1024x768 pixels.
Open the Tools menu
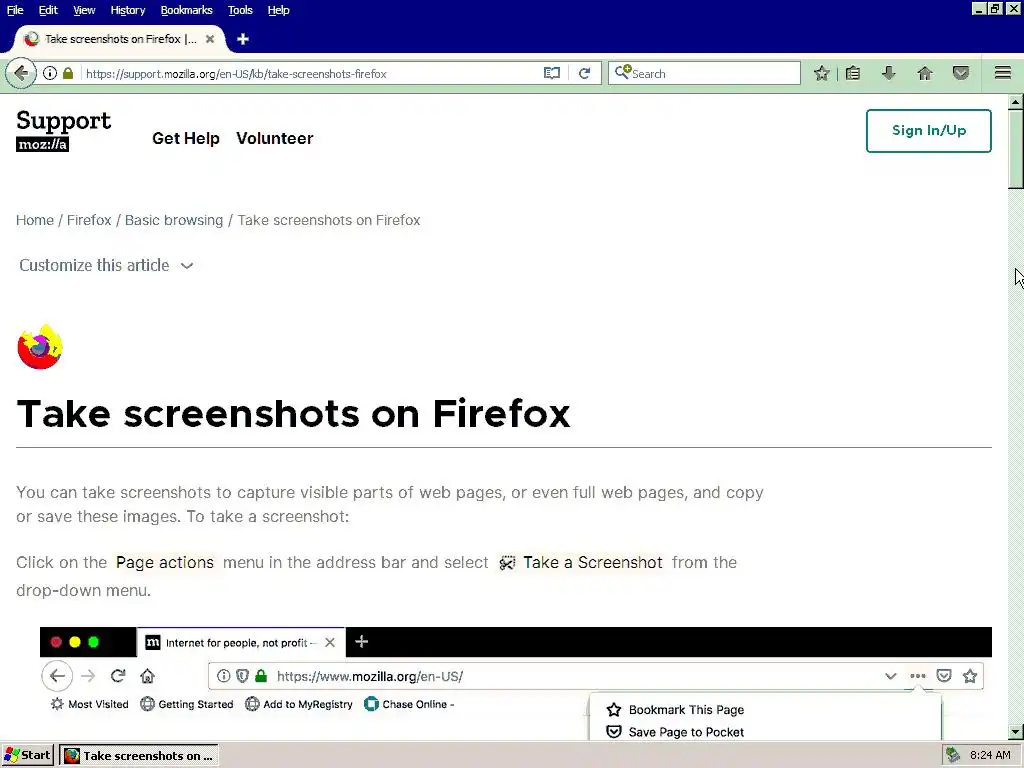[240, 10]
